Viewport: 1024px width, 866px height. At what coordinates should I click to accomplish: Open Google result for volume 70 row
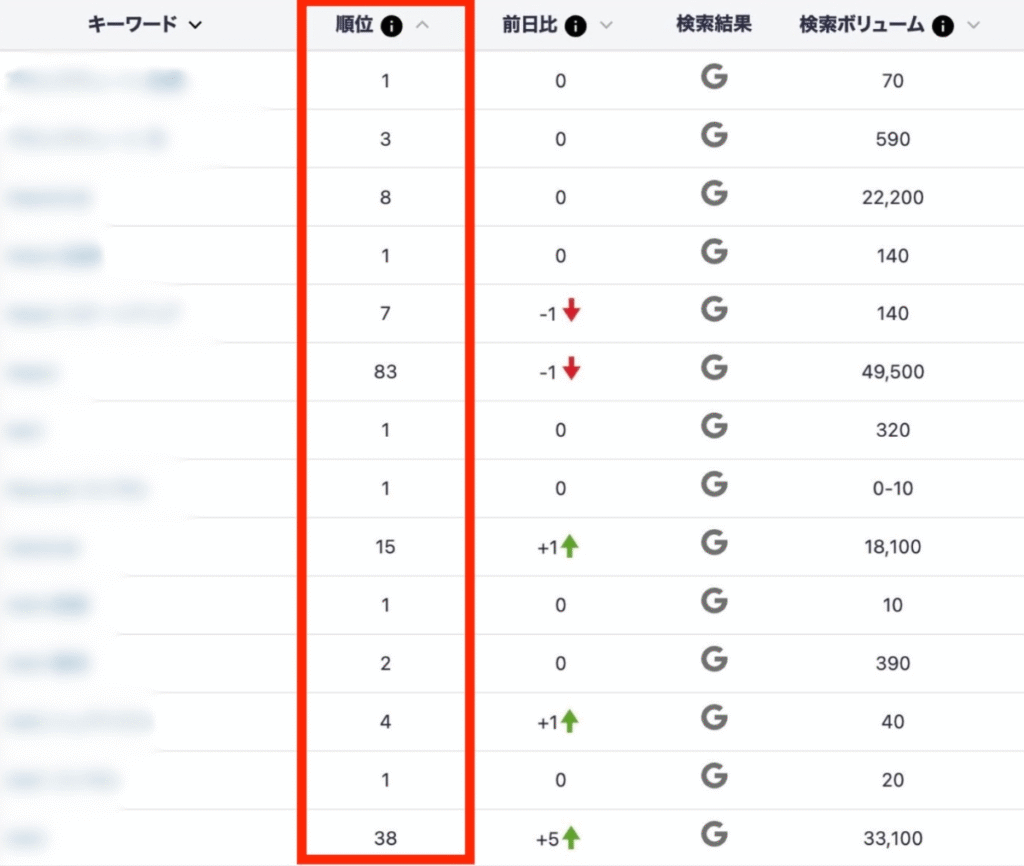tap(714, 78)
